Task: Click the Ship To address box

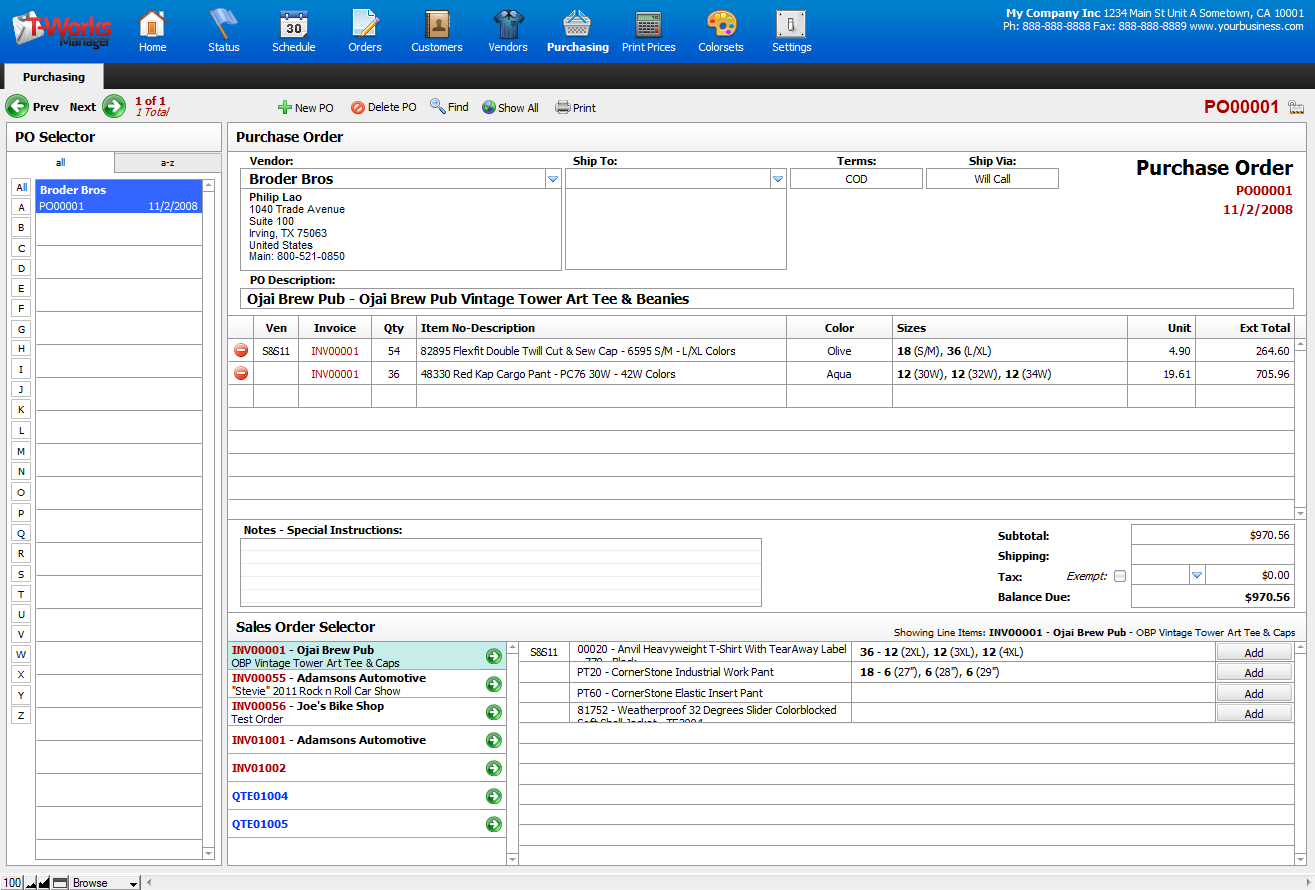Action: 676,229
